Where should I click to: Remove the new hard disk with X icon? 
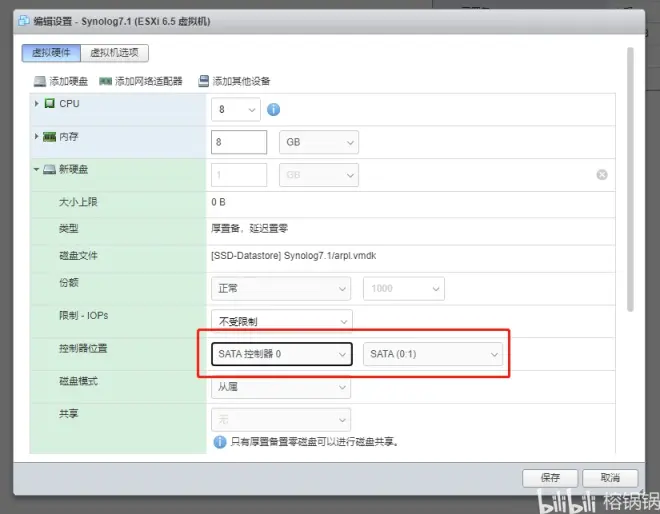click(x=602, y=175)
